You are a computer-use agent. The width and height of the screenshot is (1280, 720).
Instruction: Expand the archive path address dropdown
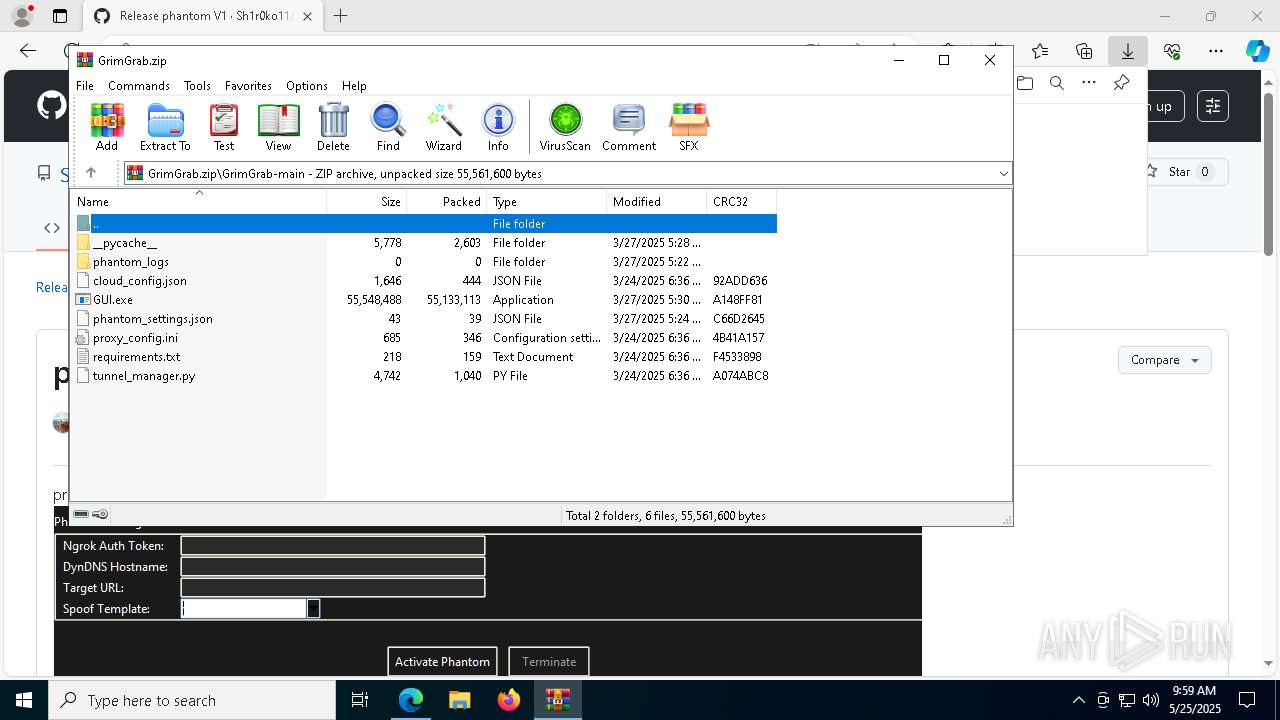(x=1003, y=173)
